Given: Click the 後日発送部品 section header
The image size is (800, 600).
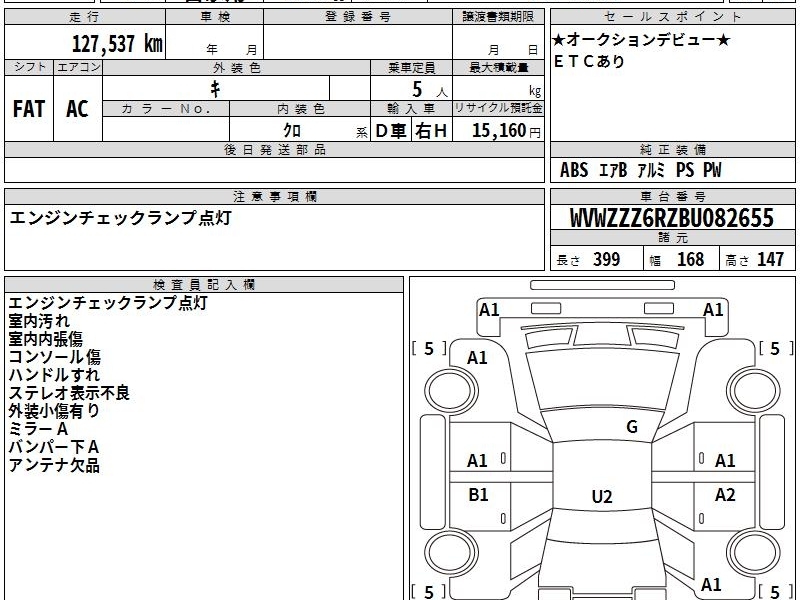Looking at the screenshot, I should (274, 149).
